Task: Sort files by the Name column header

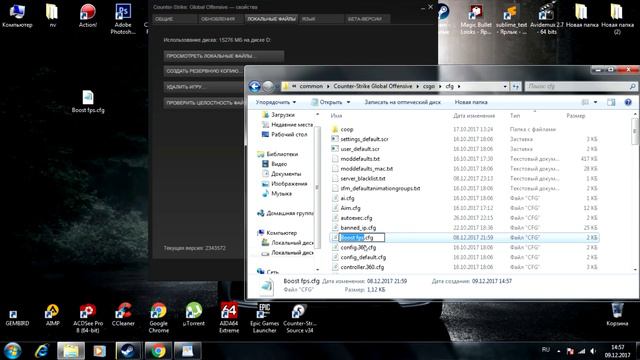Action: tap(336, 116)
